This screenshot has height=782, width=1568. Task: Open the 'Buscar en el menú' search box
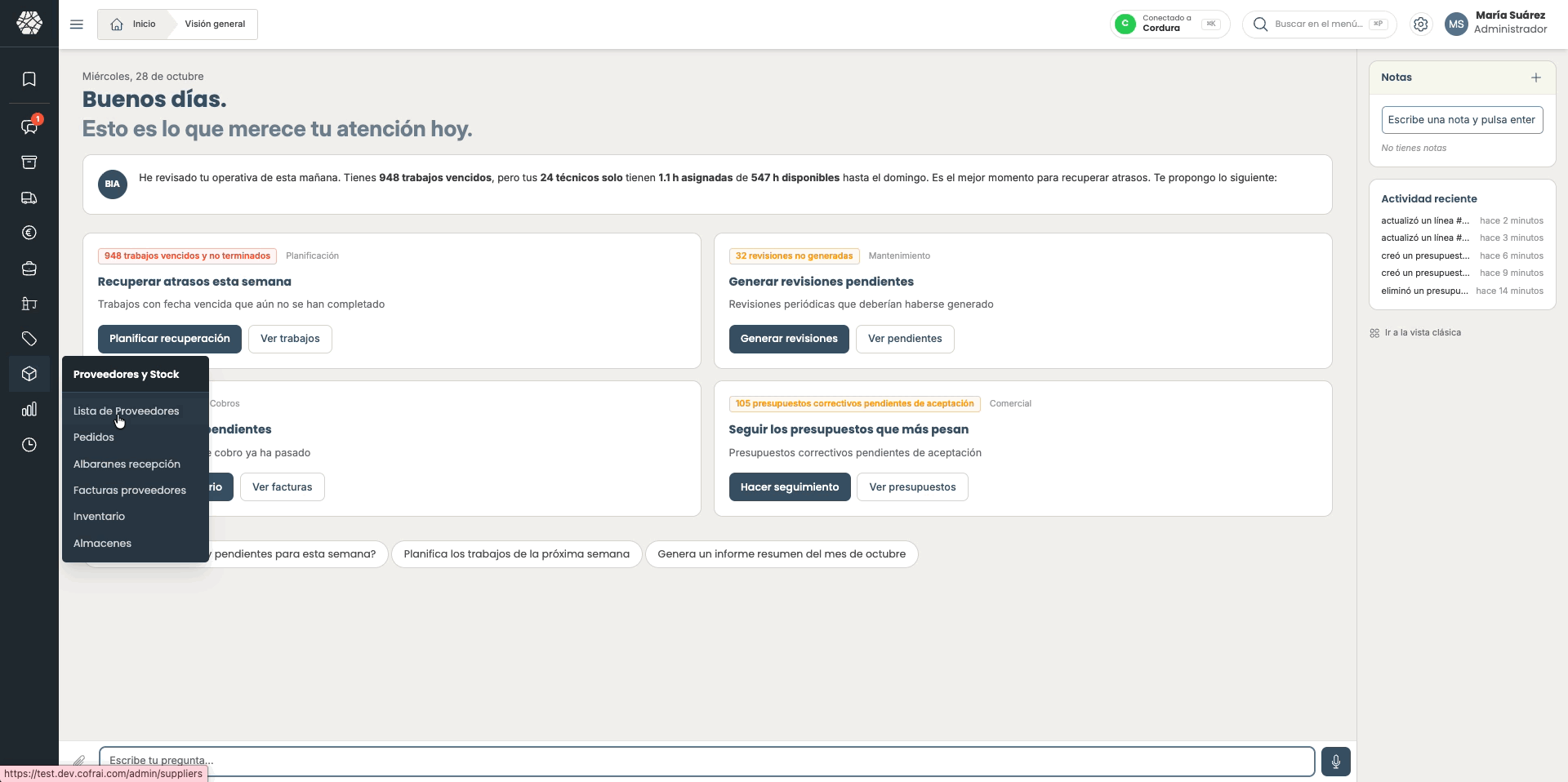click(x=1320, y=24)
